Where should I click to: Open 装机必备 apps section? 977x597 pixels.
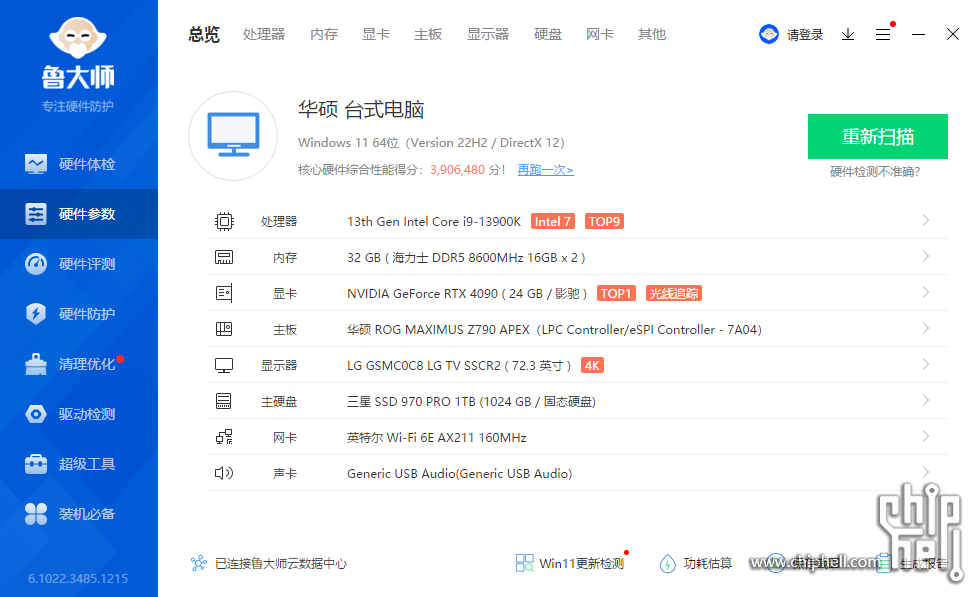pos(79,514)
